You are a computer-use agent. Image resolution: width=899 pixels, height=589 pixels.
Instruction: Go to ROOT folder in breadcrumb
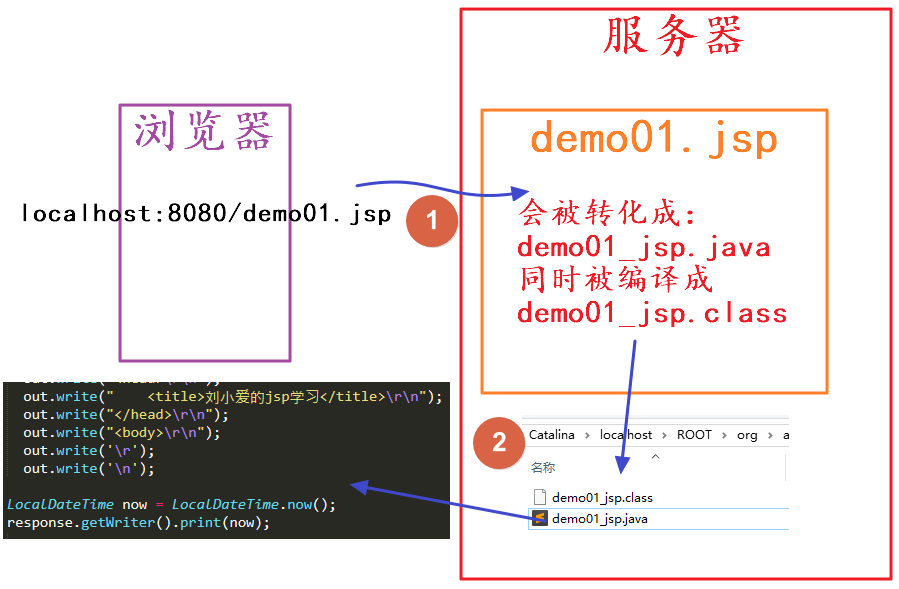click(x=694, y=435)
